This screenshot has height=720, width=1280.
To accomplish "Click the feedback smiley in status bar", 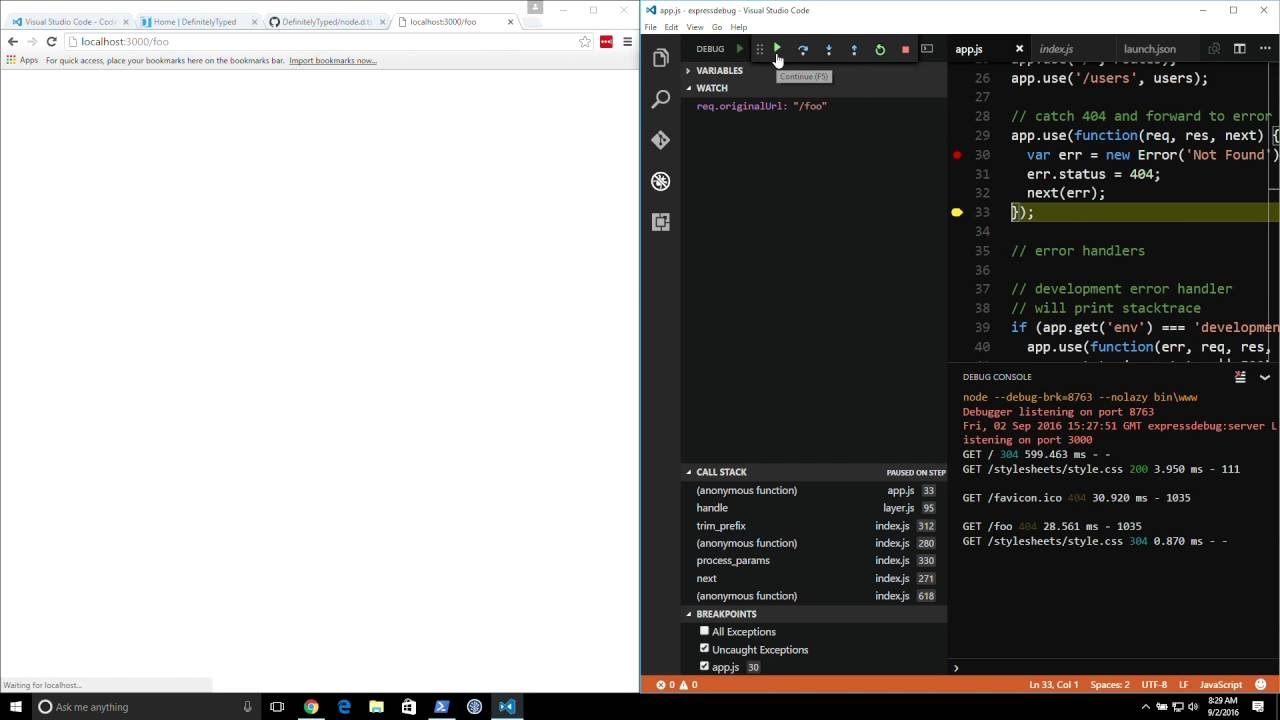I will pyautogui.click(x=1260, y=685).
